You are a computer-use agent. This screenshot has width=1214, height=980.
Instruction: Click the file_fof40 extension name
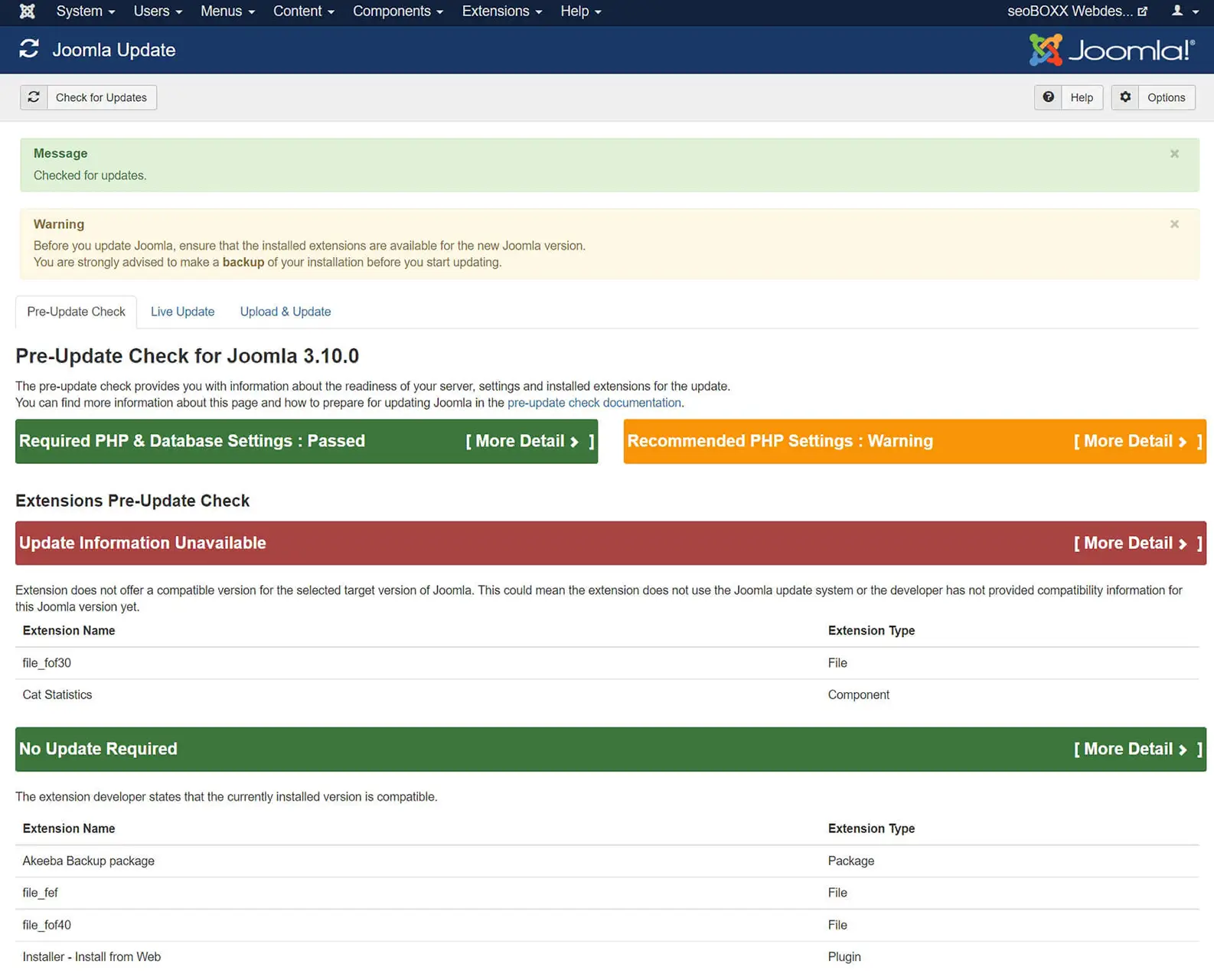[x=47, y=925]
